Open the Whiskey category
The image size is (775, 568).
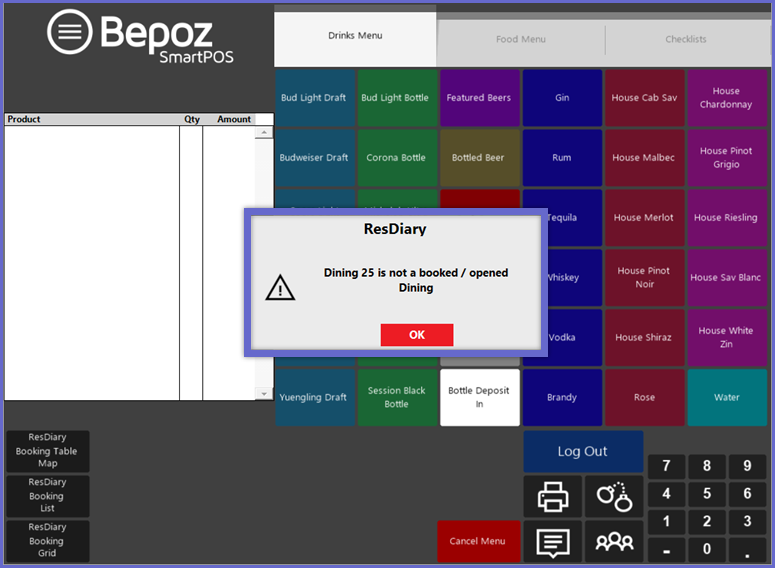pos(575,277)
